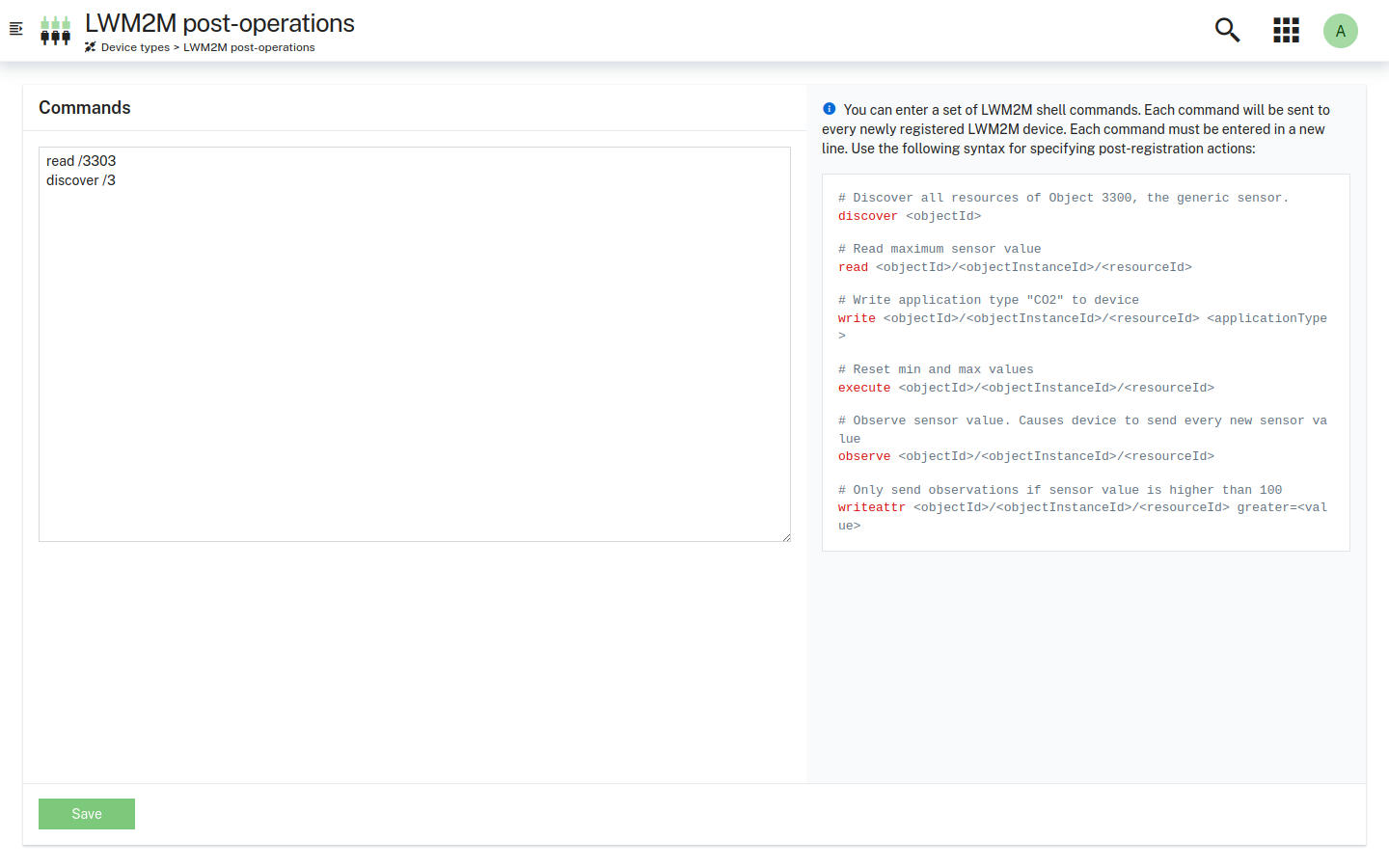The height and width of the screenshot is (868, 1389).
Task: Click the blue info icon
Action: [x=829, y=109]
